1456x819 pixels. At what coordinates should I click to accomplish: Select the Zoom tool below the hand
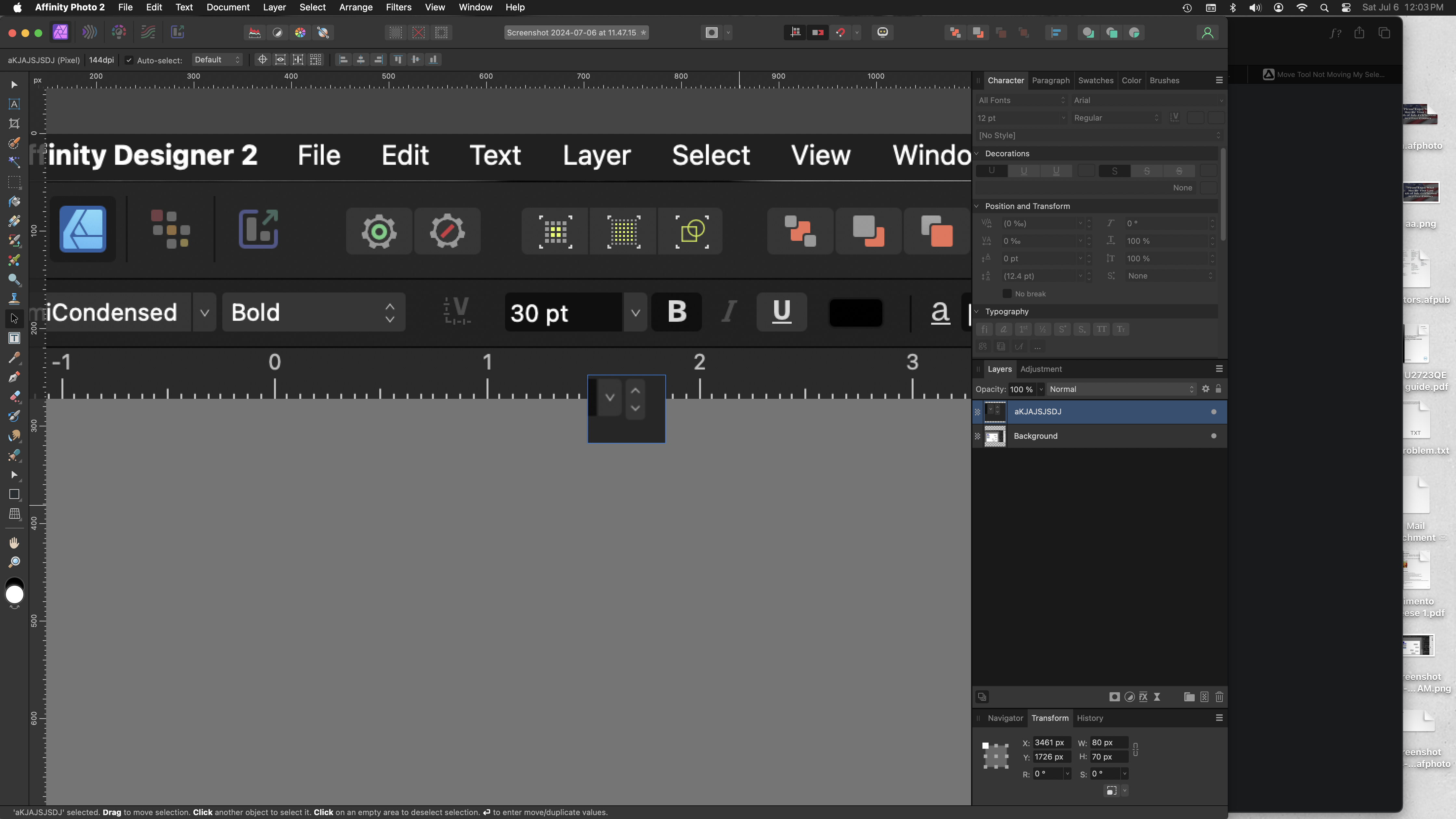tap(14, 562)
